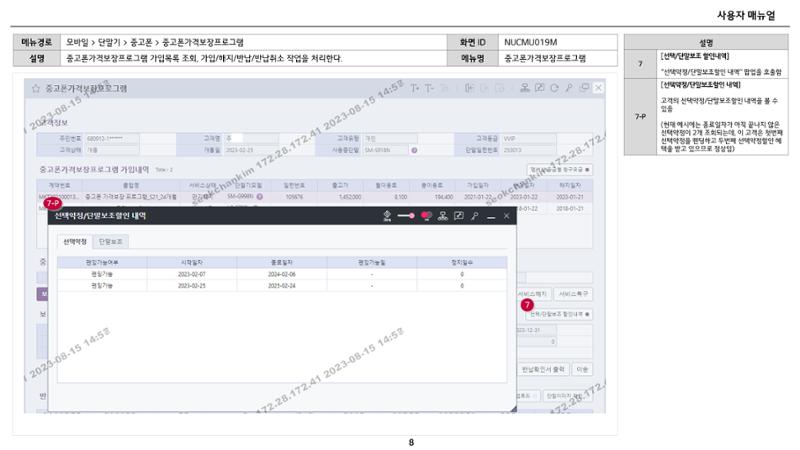Click the 서비스복구 button
Viewport: 800px width, 450px height.
click(573, 294)
